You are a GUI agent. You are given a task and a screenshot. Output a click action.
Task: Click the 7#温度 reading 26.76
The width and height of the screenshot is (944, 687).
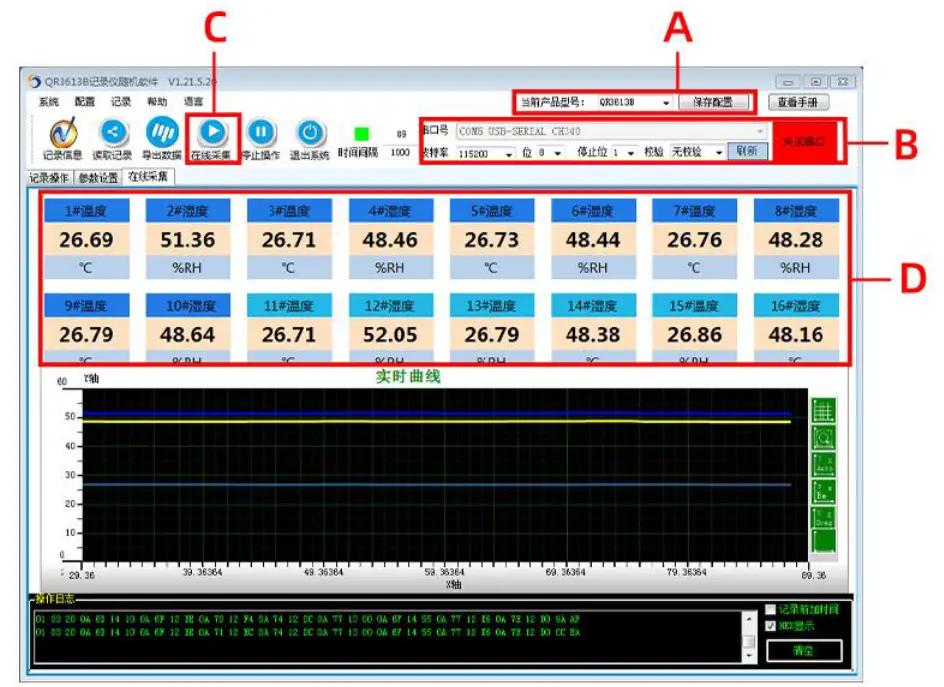[x=694, y=240]
